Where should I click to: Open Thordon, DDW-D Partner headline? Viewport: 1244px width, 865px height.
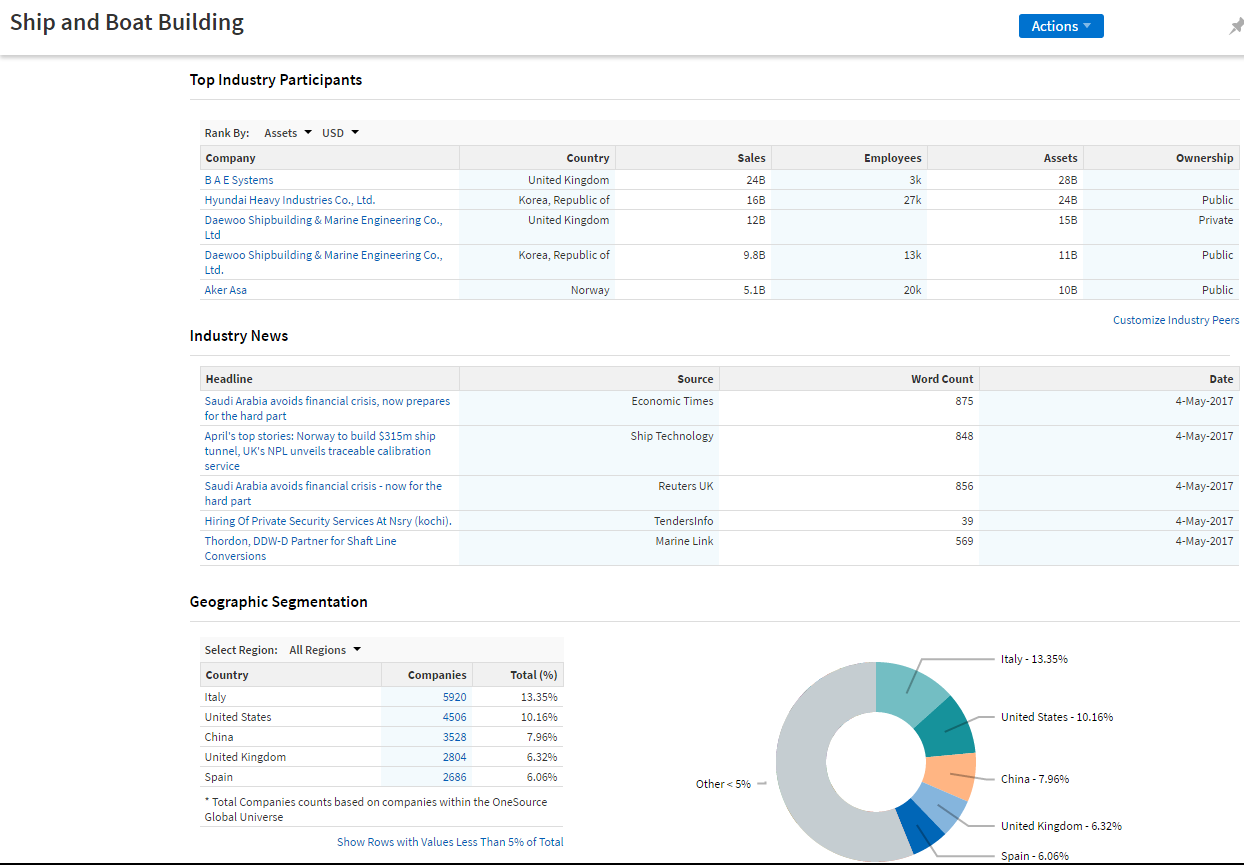(300, 548)
